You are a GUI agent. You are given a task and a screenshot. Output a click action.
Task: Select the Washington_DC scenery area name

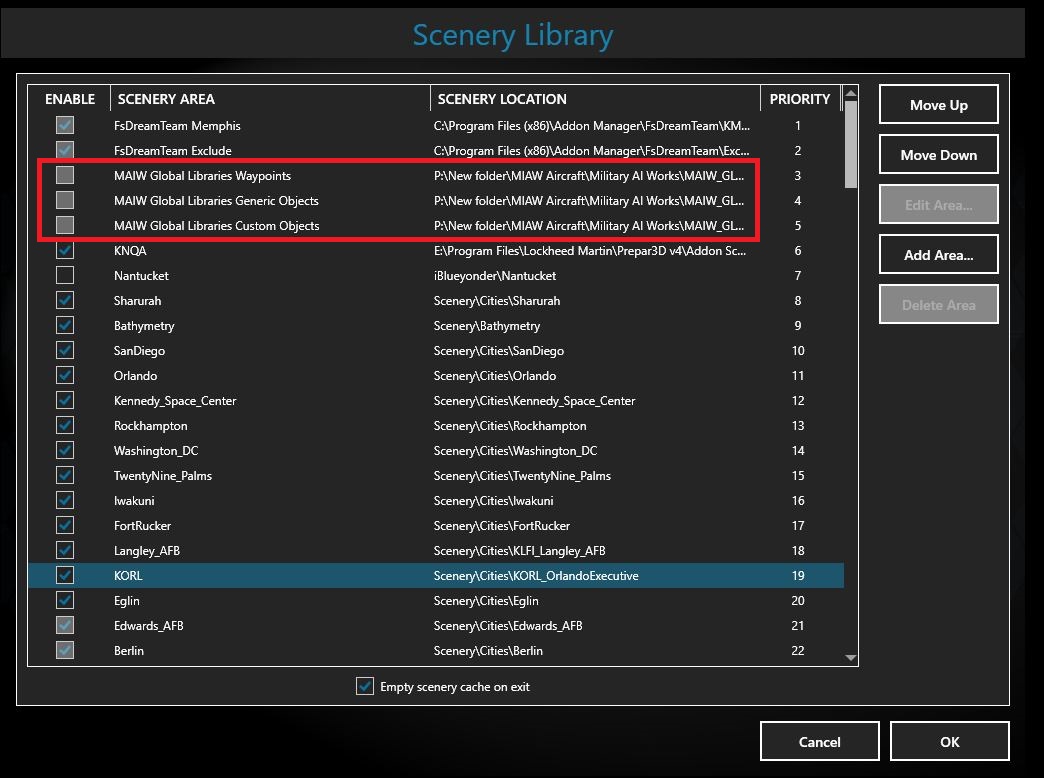point(156,450)
